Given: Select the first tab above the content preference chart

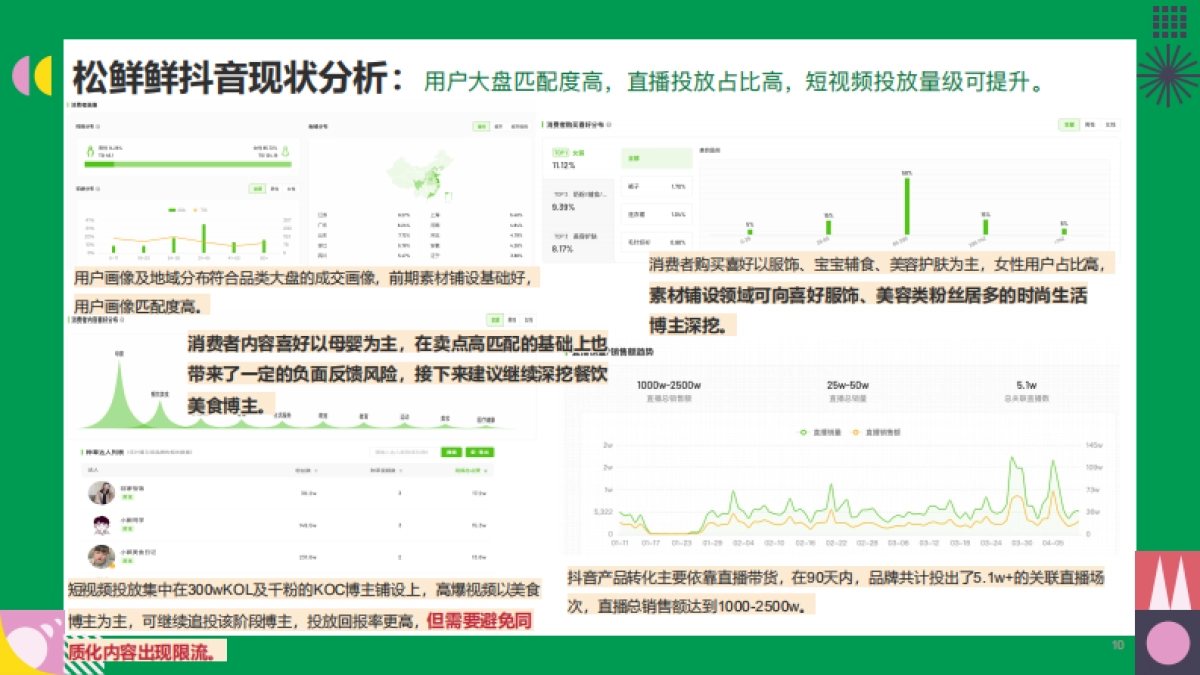Looking at the screenshot, I should pos(495,320).
